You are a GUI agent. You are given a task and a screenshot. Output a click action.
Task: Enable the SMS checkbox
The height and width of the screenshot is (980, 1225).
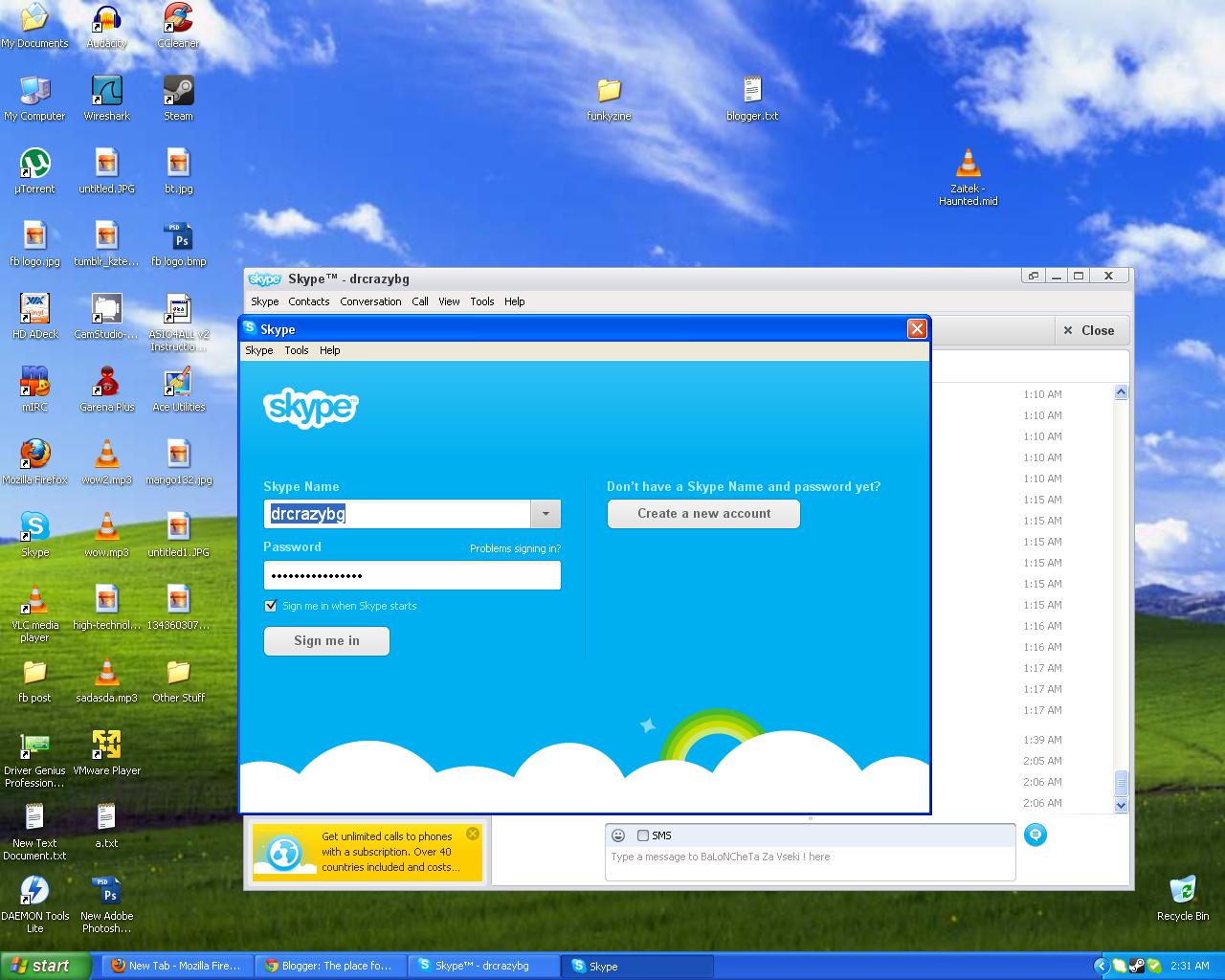(x=643, y=835)
